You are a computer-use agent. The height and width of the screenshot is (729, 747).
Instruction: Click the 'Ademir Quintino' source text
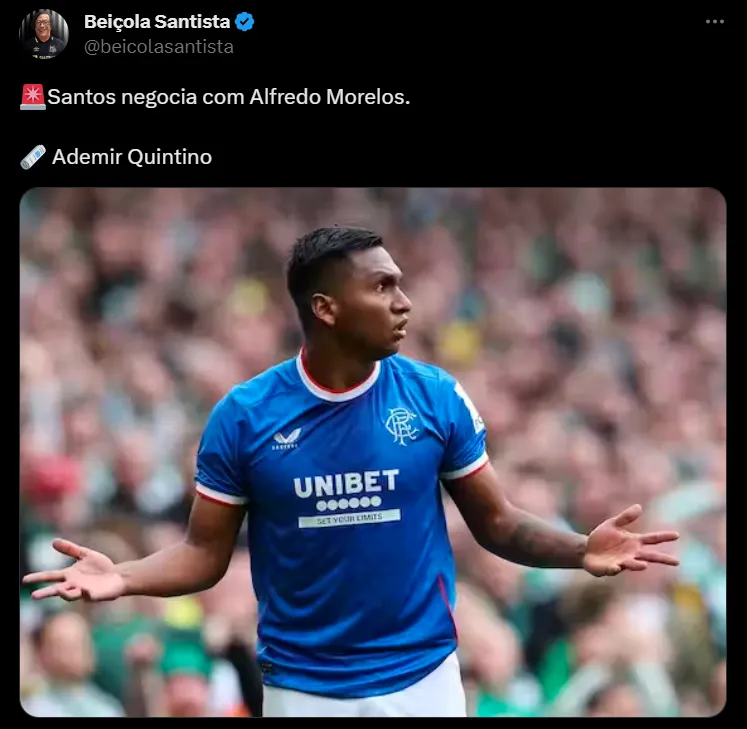pyautogui.click(x=132, y=157)
